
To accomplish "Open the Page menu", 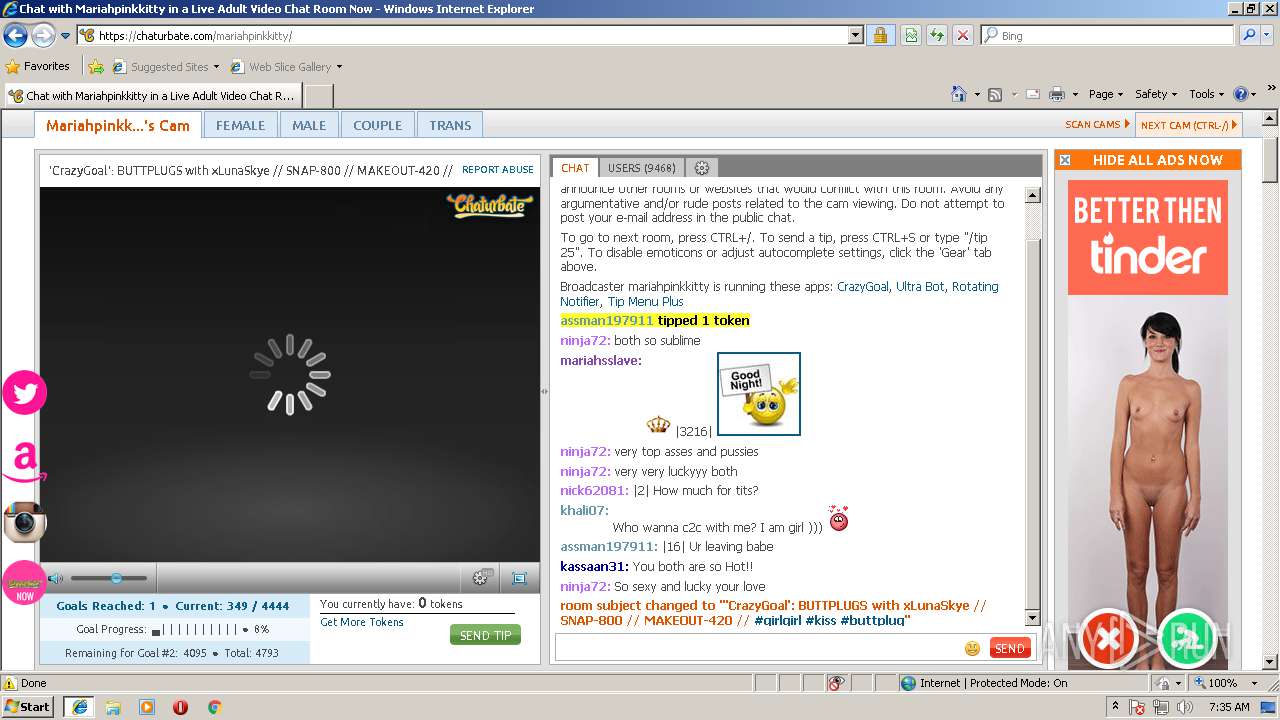I will pos(1105,94).
